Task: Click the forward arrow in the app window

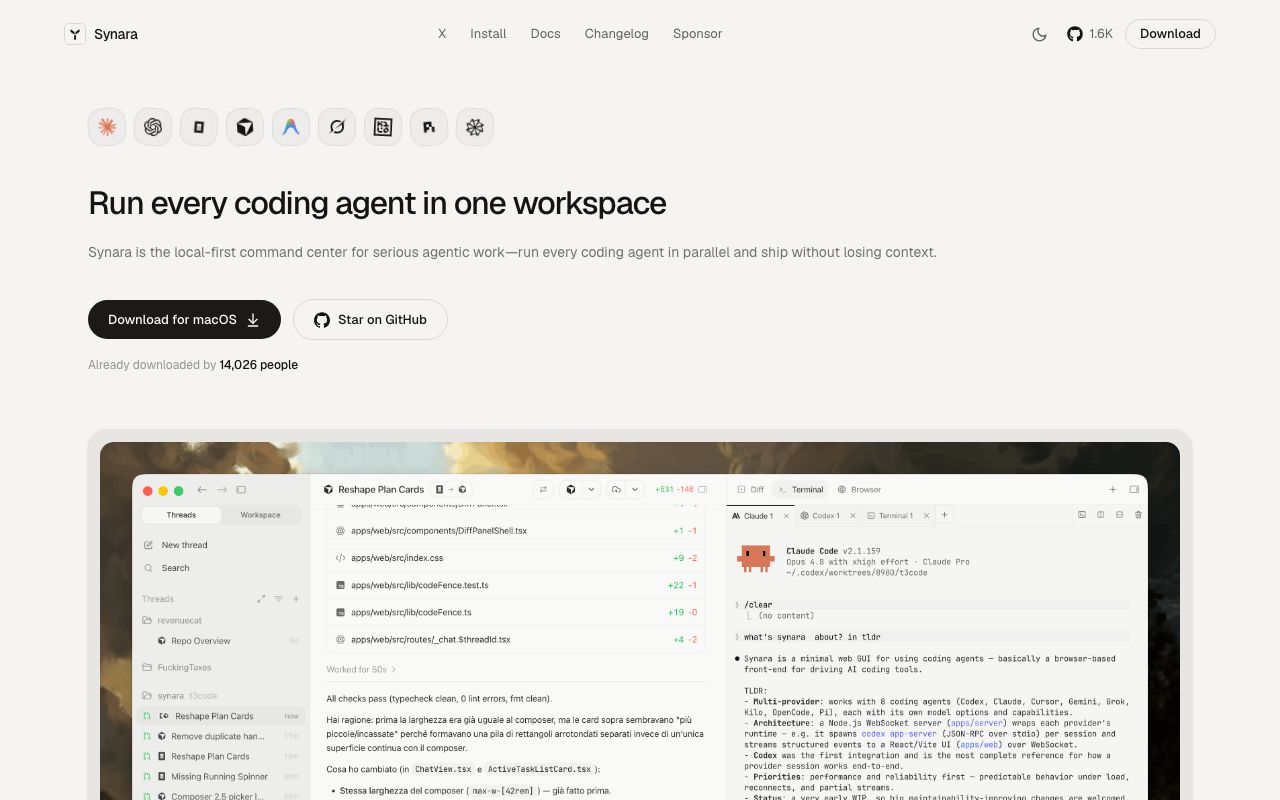Action: [x=222, y=490]
